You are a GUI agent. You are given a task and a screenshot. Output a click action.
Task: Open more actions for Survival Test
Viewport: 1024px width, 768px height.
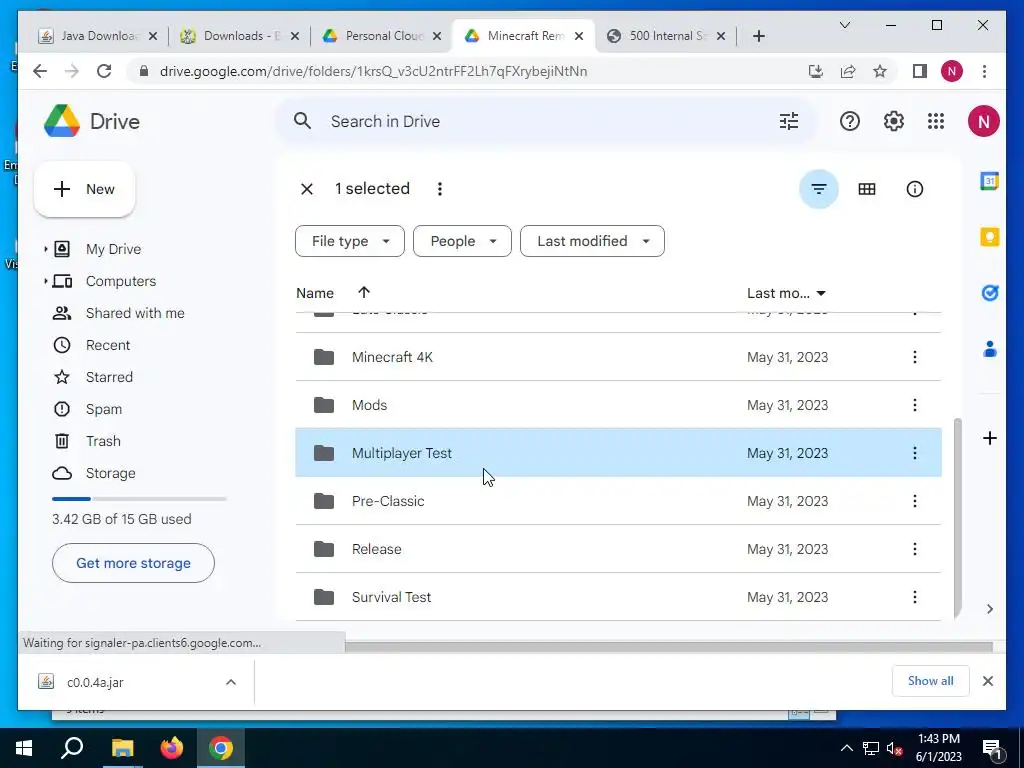coord(914,597)
